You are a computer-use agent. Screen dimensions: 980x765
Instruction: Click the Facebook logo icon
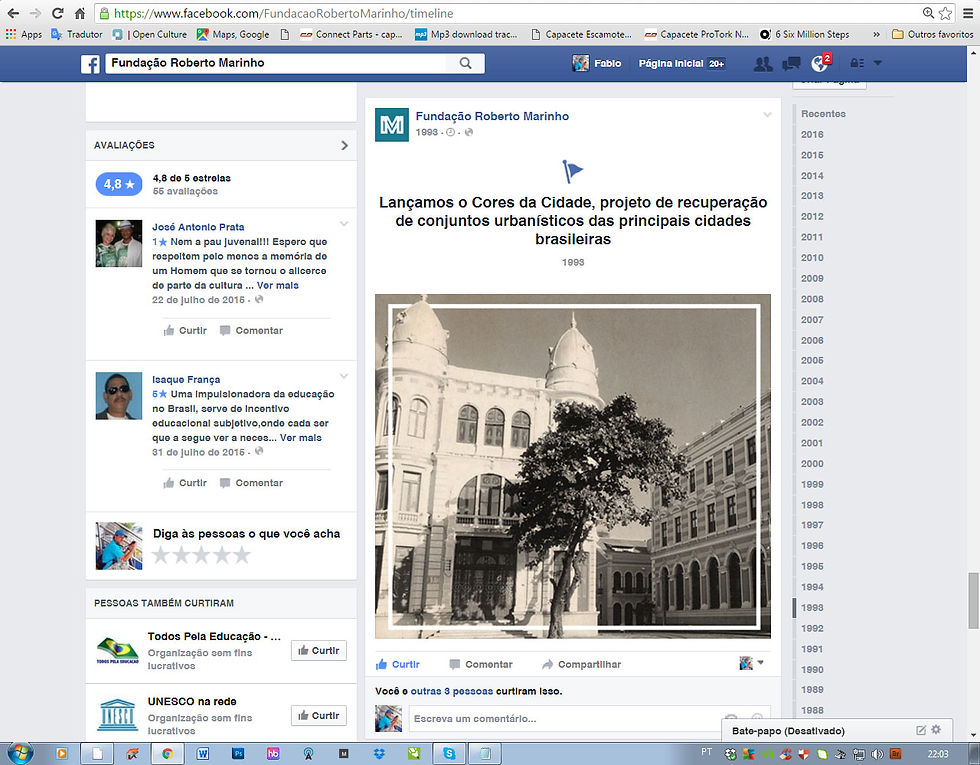click(90, 63)
